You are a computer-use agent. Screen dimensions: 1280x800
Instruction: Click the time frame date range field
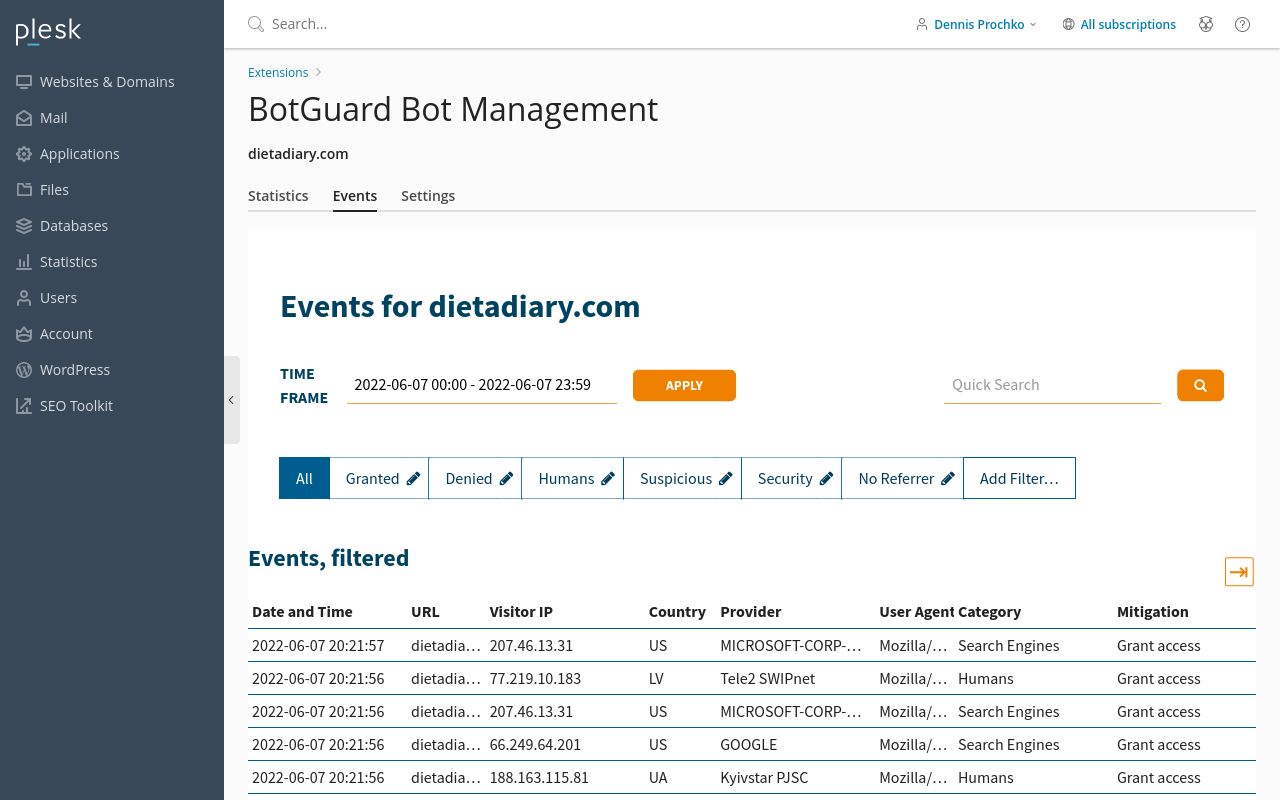482,385
